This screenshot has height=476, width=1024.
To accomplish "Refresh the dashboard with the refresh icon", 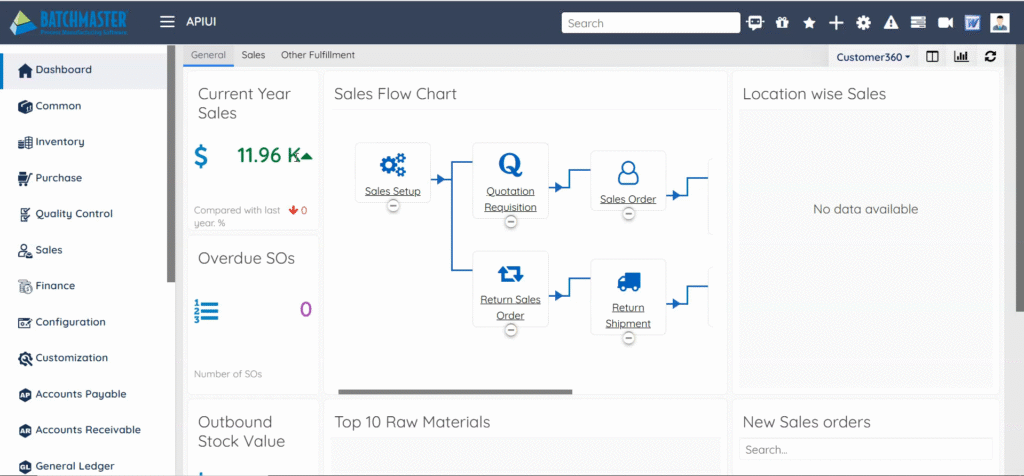I will tap(990, 57).
